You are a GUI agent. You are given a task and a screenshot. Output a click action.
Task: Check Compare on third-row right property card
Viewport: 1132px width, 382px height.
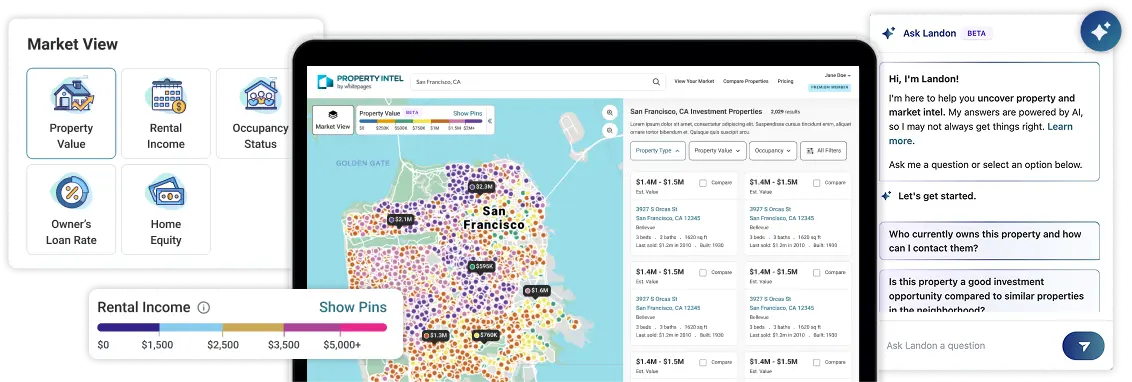[x=817, y=362]
